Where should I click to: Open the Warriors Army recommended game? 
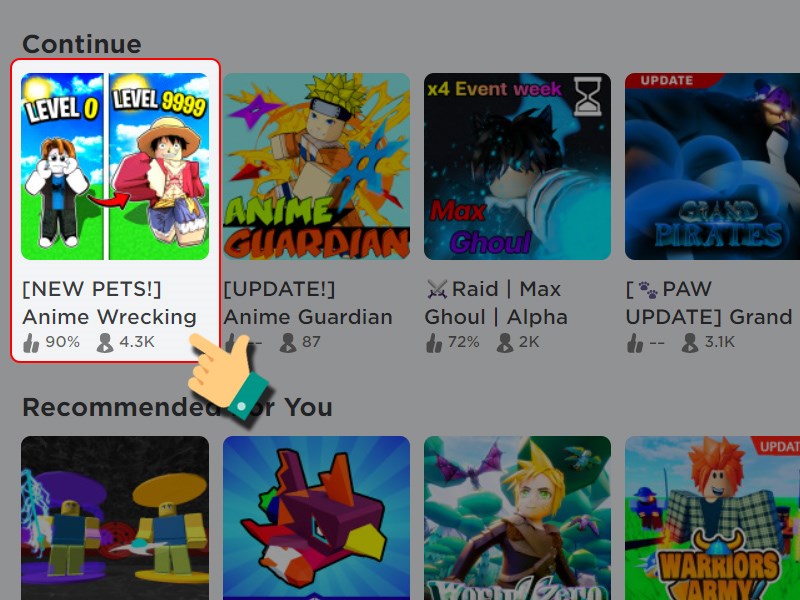pos(712,518)
